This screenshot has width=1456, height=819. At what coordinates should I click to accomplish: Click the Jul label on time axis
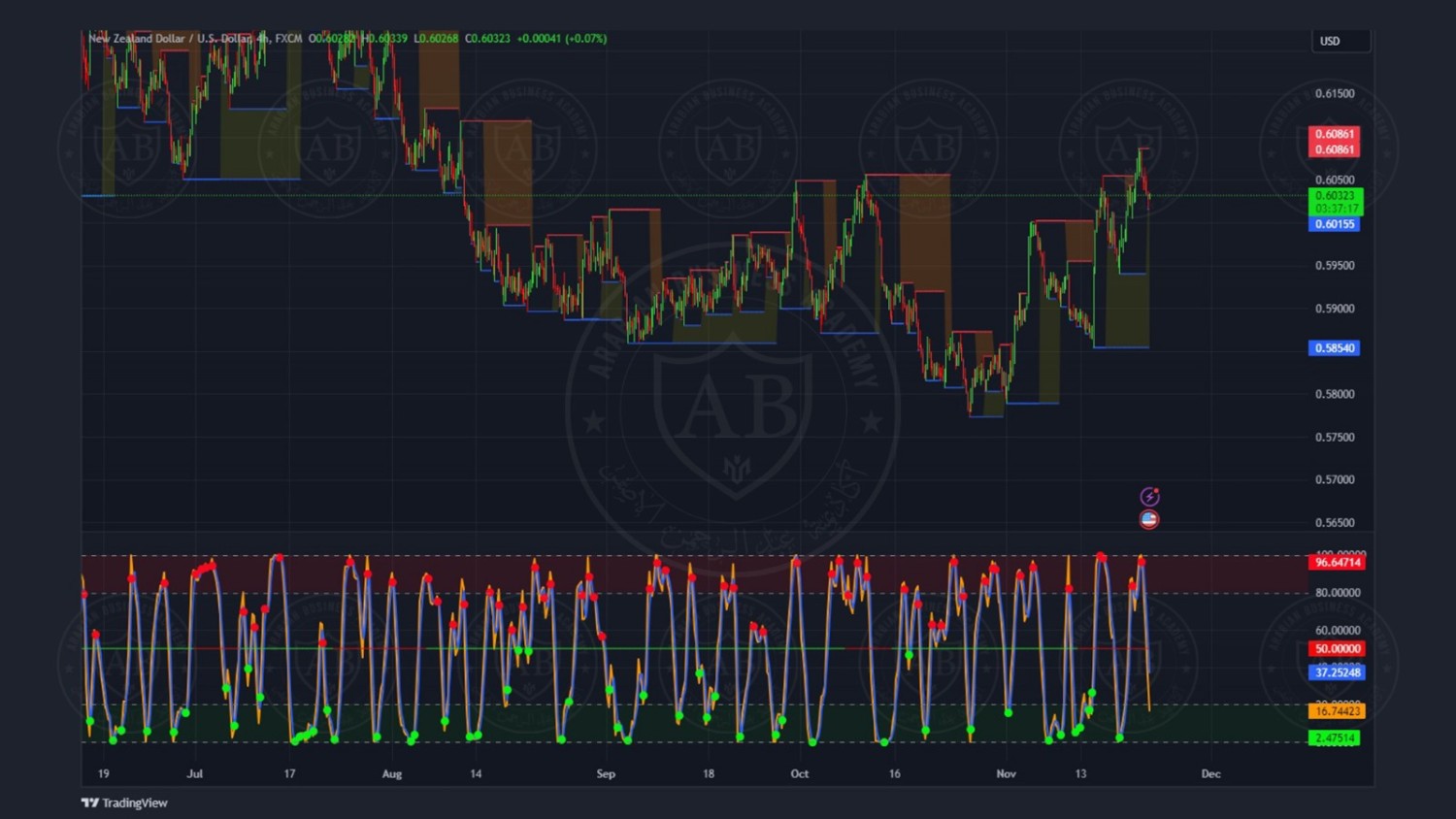point(195,774)
